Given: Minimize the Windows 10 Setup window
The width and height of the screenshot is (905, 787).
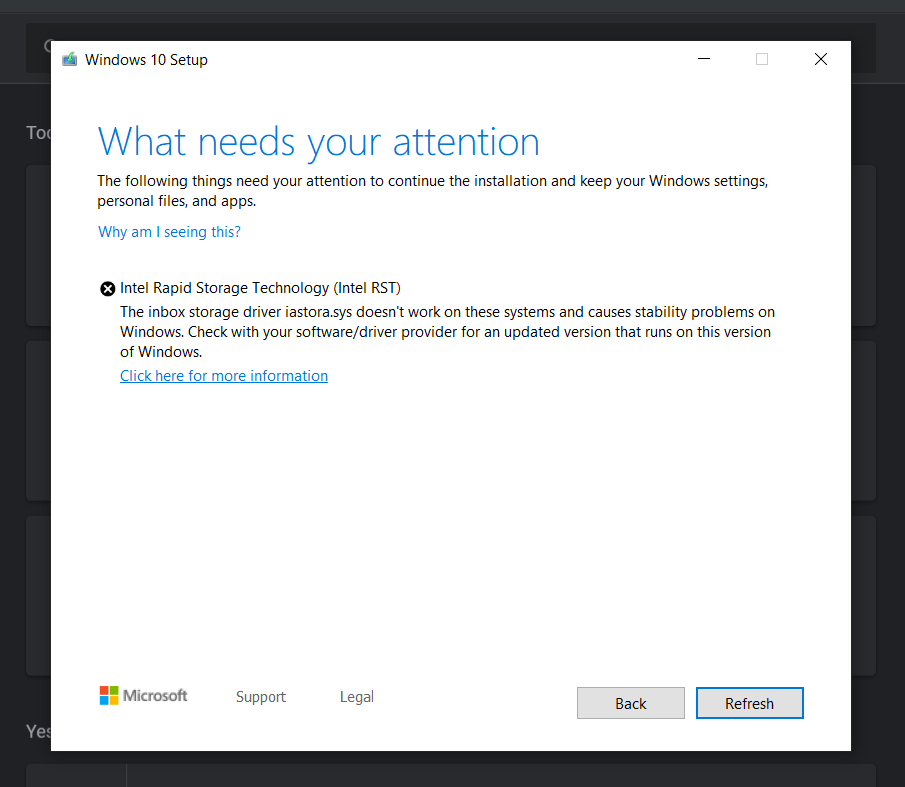Looking at the screenshot, I should pyautogui.click(x=703, y=60).
